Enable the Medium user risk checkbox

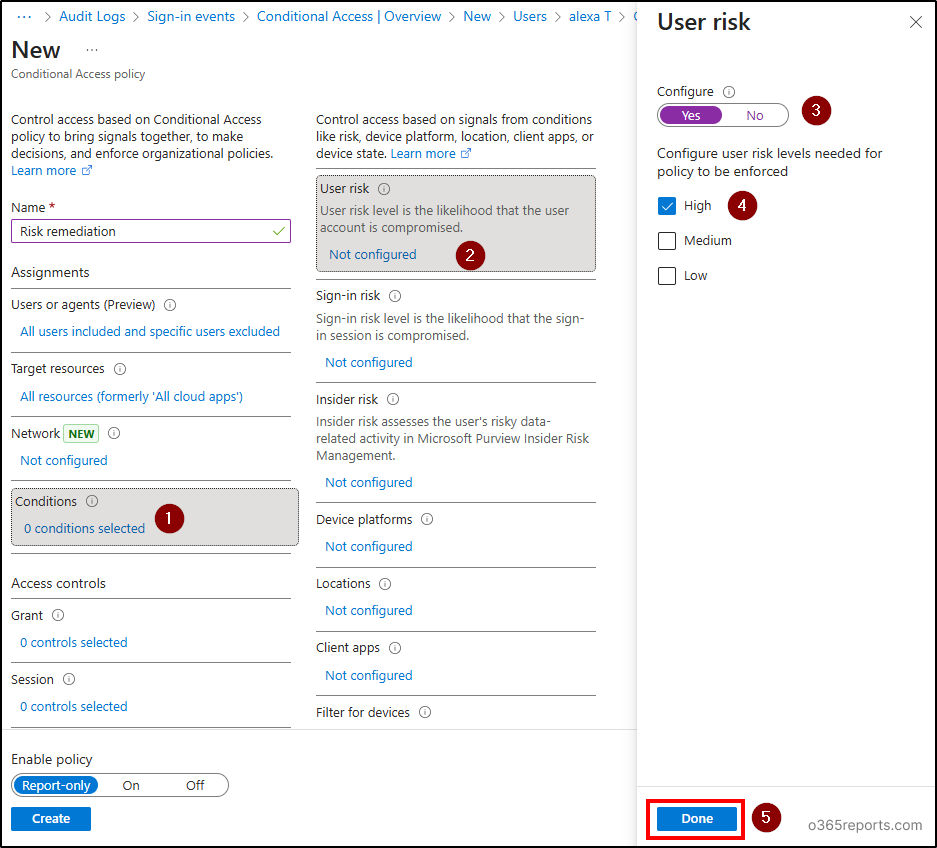pos(667,240)
